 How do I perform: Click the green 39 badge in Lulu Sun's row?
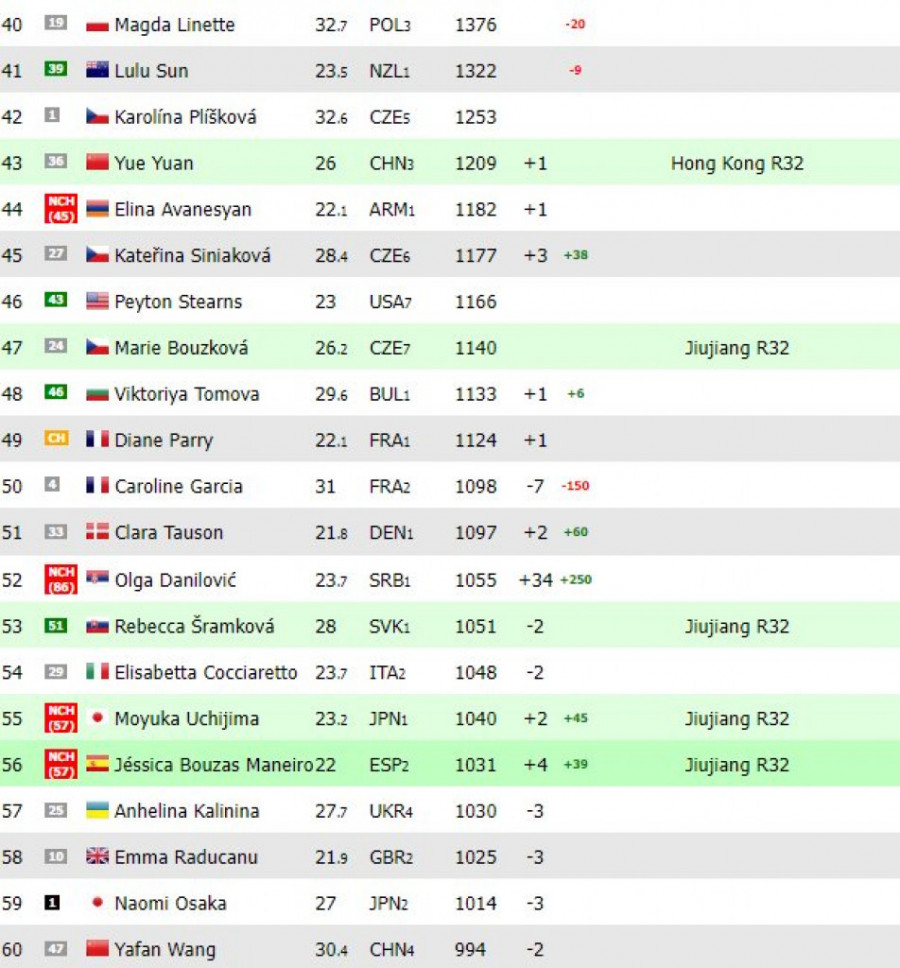56,70
